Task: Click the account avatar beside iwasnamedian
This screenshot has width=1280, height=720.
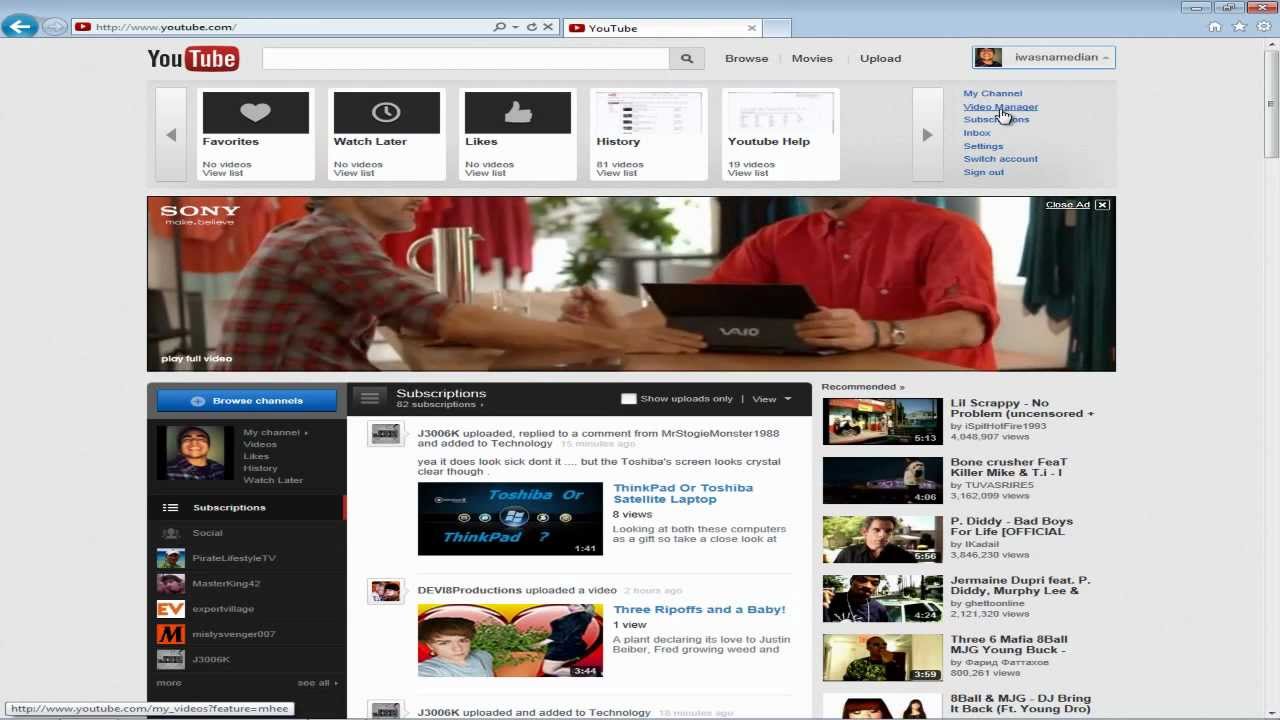Action: [x=988, y=57]
